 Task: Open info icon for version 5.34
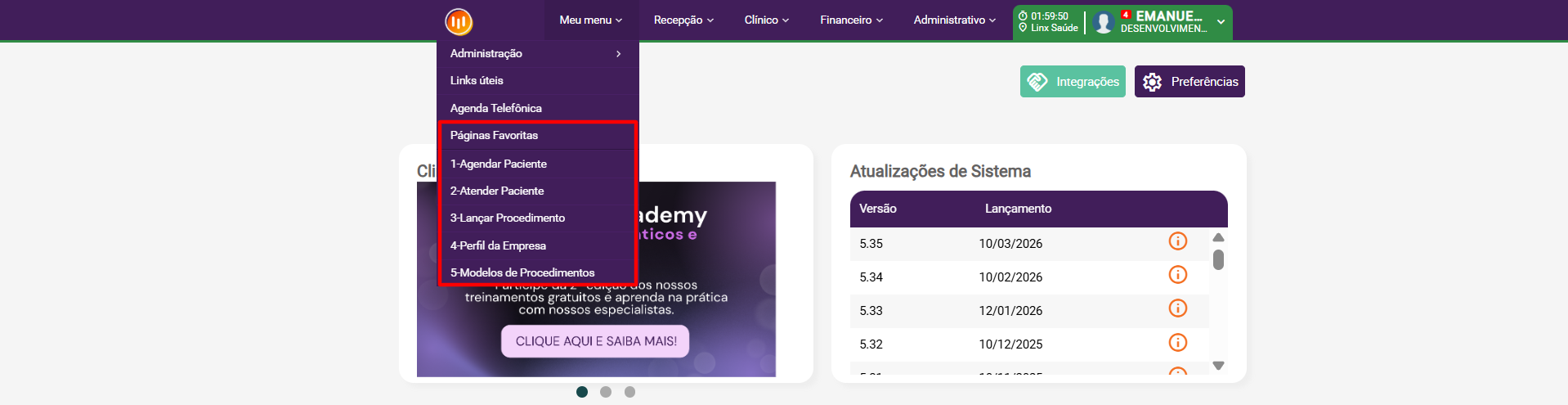click(x=1177, y=274)
